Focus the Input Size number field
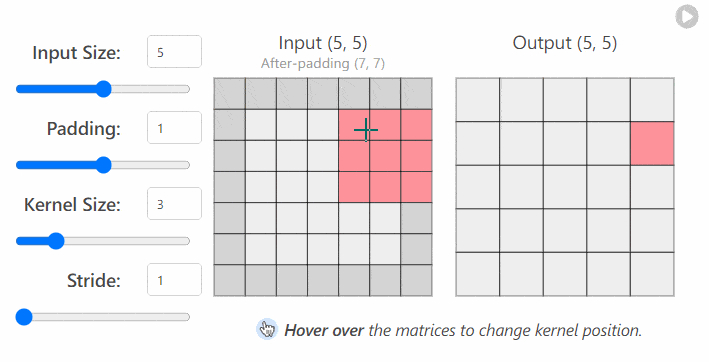This screenshot has width=709, height=362. 174,52
